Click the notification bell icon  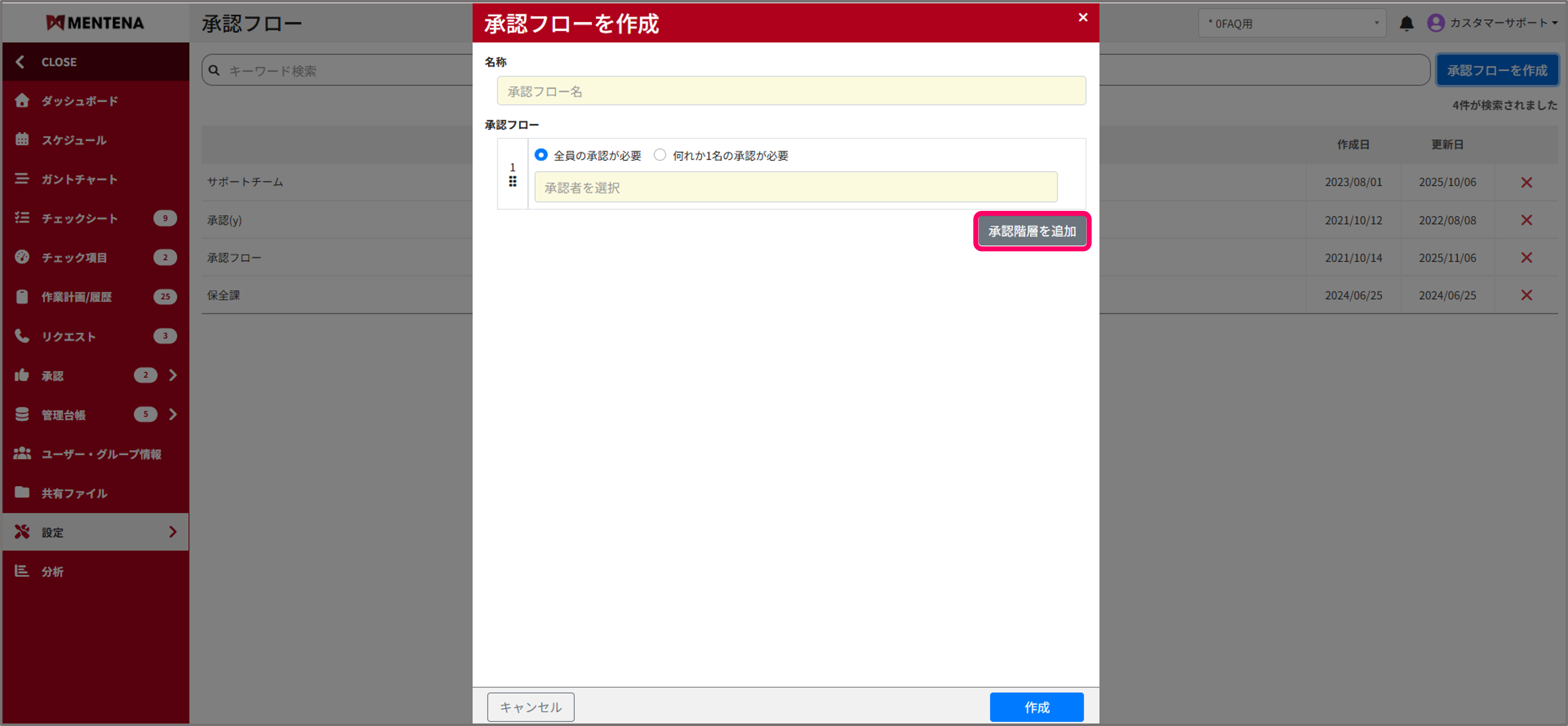[1407, 23]
